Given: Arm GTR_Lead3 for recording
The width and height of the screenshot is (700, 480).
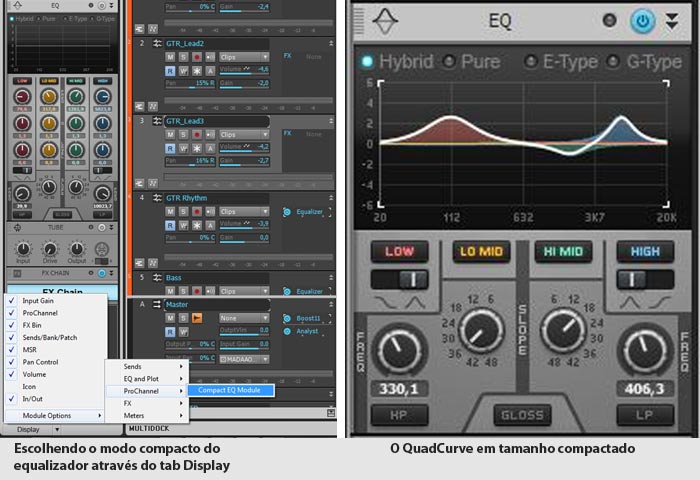Looking at the screenshot, I should tap(196, 134).
